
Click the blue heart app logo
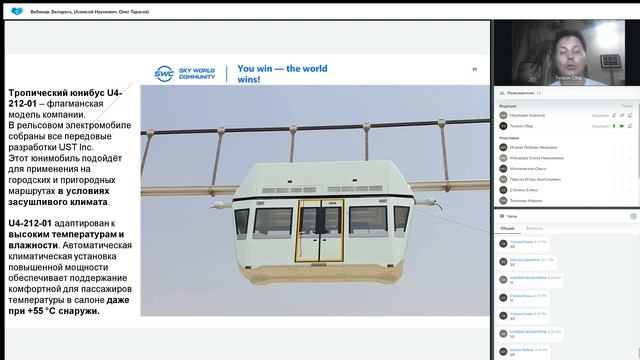click(x=17, y=11)
